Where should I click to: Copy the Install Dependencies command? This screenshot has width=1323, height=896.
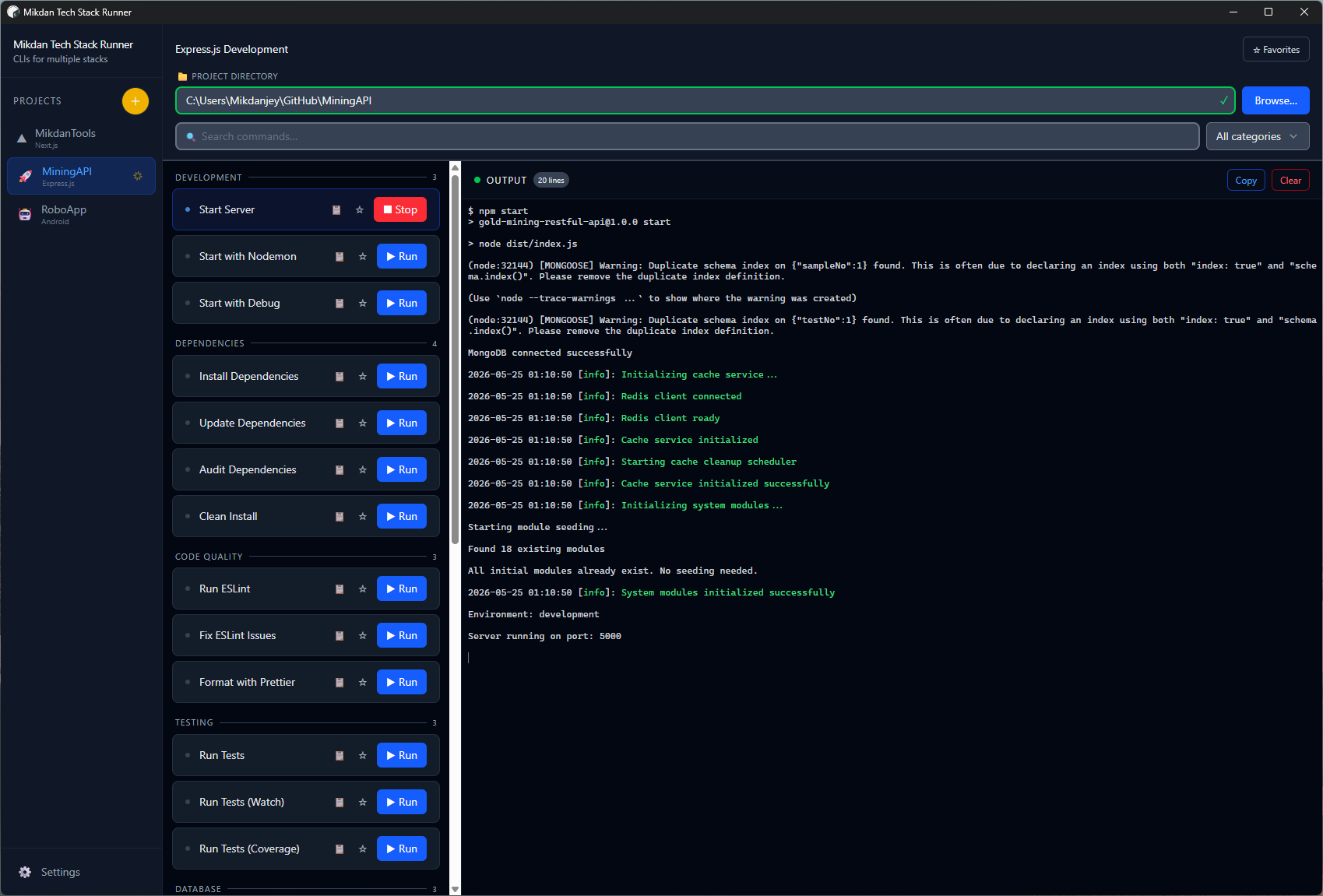pos(340,377)
